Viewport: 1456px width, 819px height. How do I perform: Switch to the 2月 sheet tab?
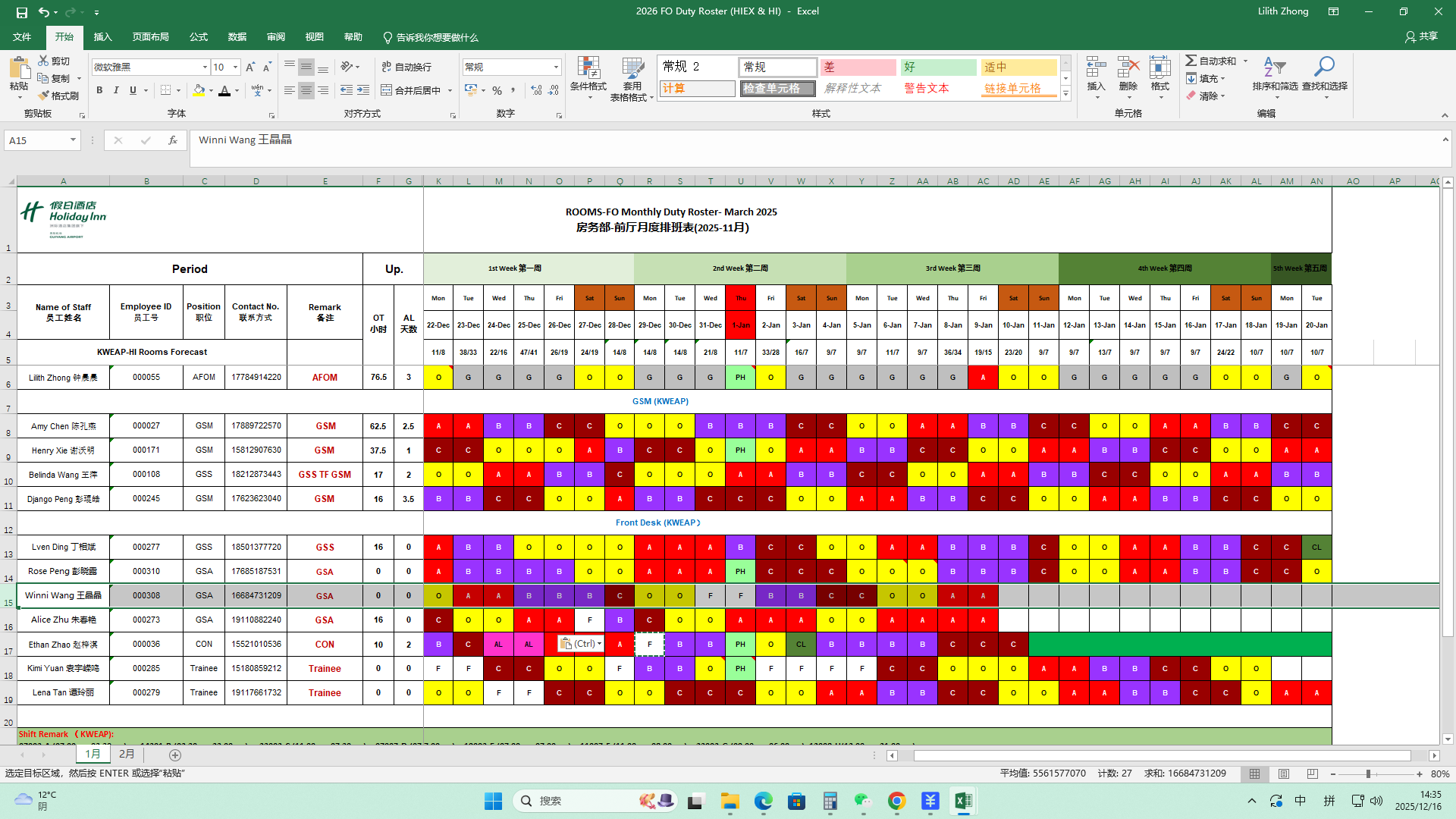pos(127,755)
